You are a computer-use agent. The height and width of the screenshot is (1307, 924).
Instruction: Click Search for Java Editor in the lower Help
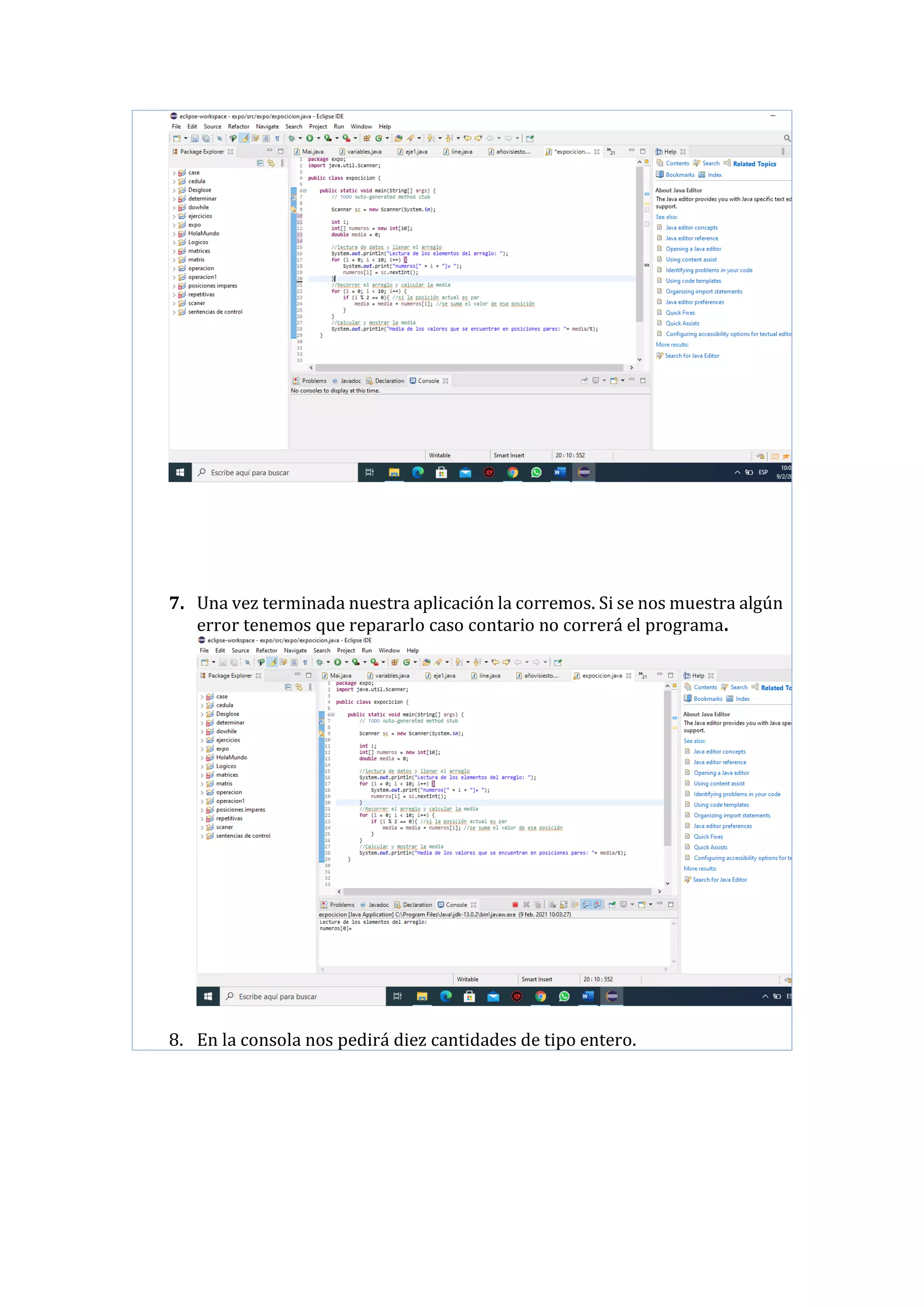pos(719,879)
